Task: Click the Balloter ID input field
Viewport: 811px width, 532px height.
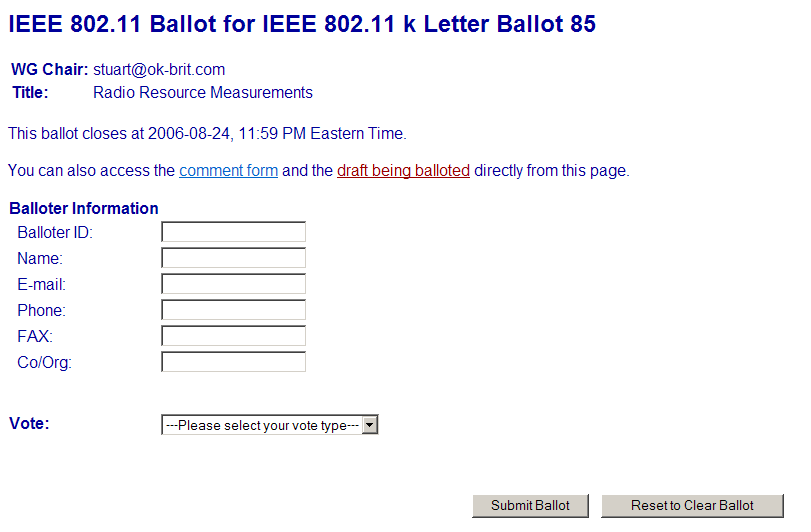Action: pyautogui.click(x=233, y=232)
